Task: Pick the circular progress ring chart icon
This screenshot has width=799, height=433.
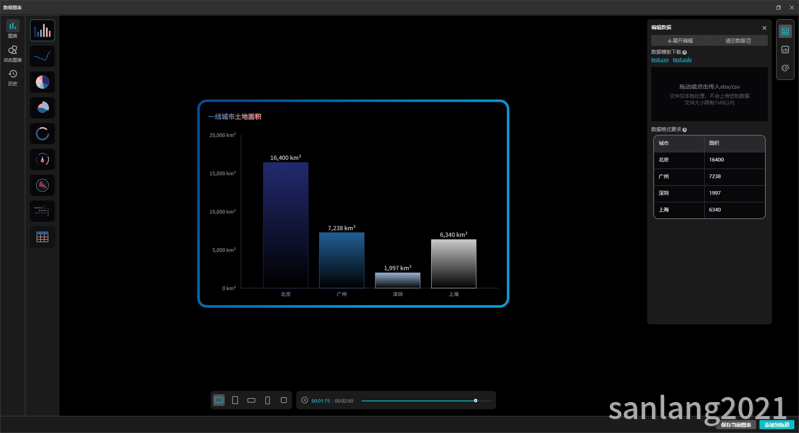Action: (x=42, y=134)
